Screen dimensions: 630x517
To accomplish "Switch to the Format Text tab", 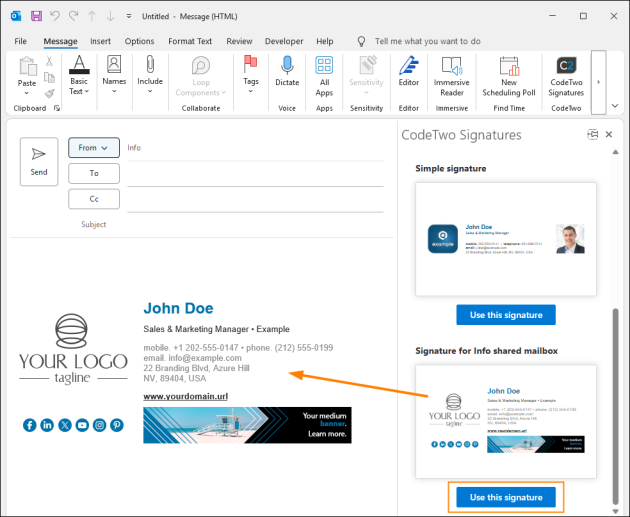I will (x=190, y=41).
